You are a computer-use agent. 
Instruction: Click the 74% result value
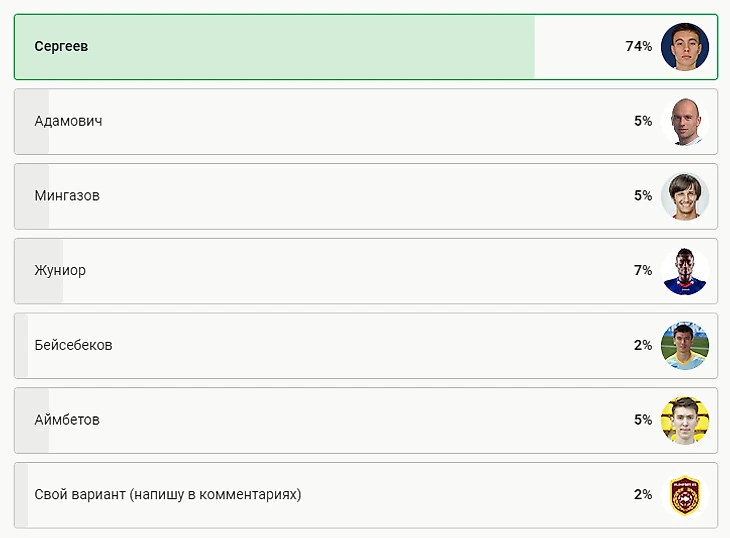tap(638, 47)
